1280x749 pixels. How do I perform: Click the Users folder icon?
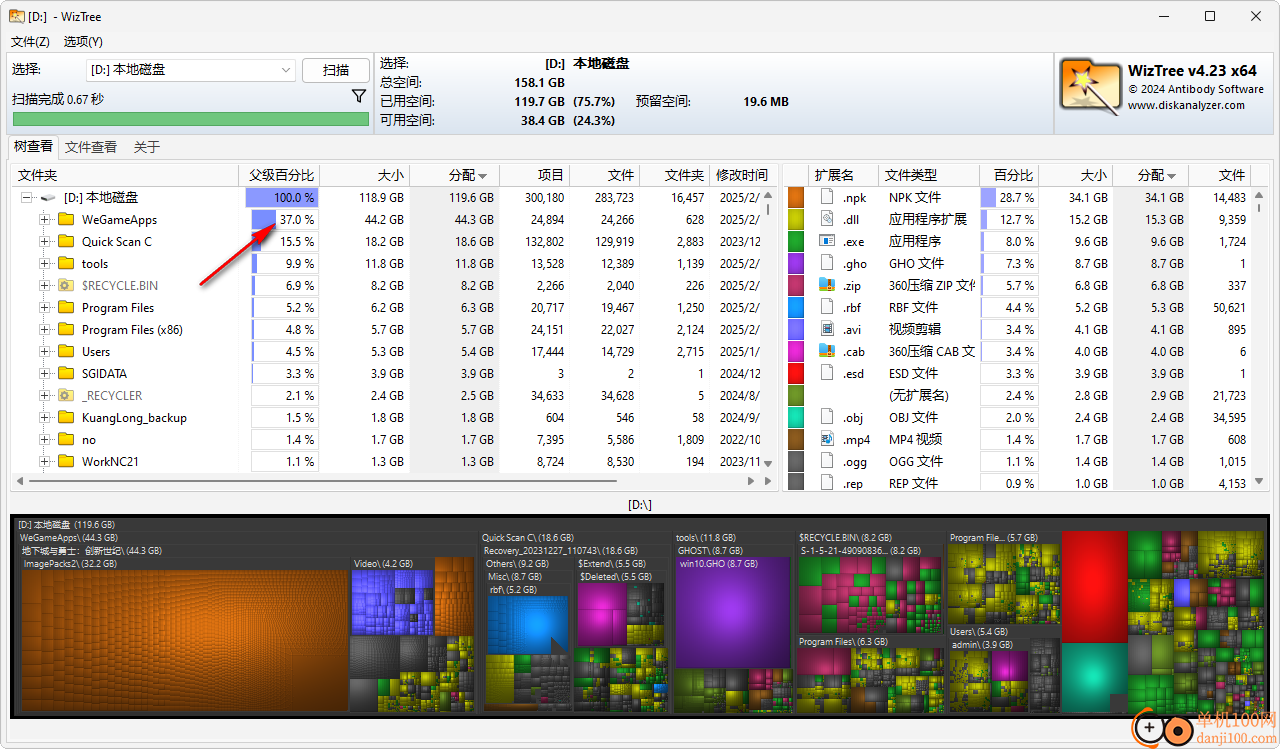(67, 352)
